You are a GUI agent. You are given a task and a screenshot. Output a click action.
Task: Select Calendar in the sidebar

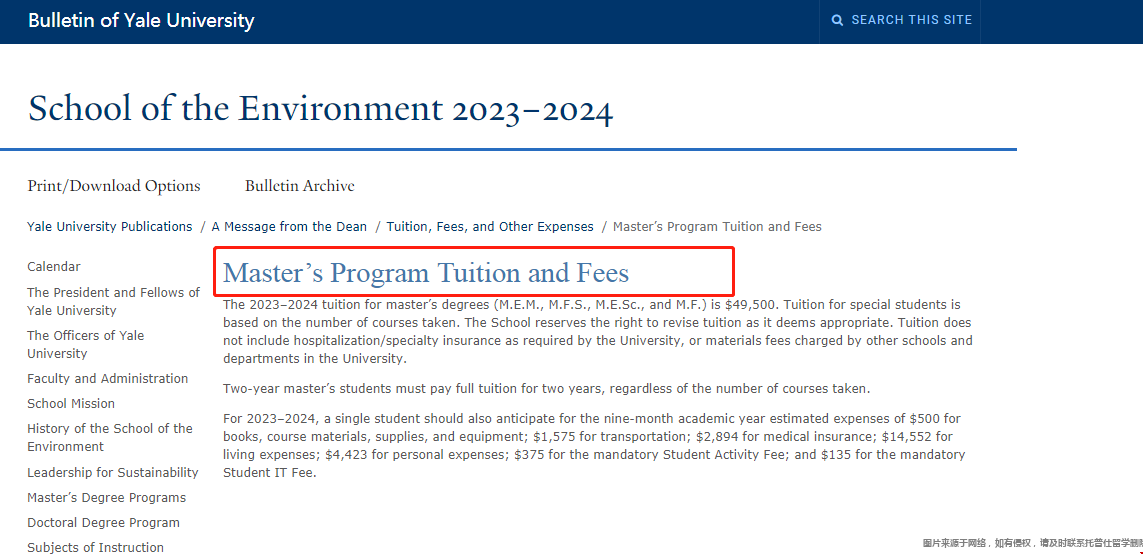[x=54, y=267]
